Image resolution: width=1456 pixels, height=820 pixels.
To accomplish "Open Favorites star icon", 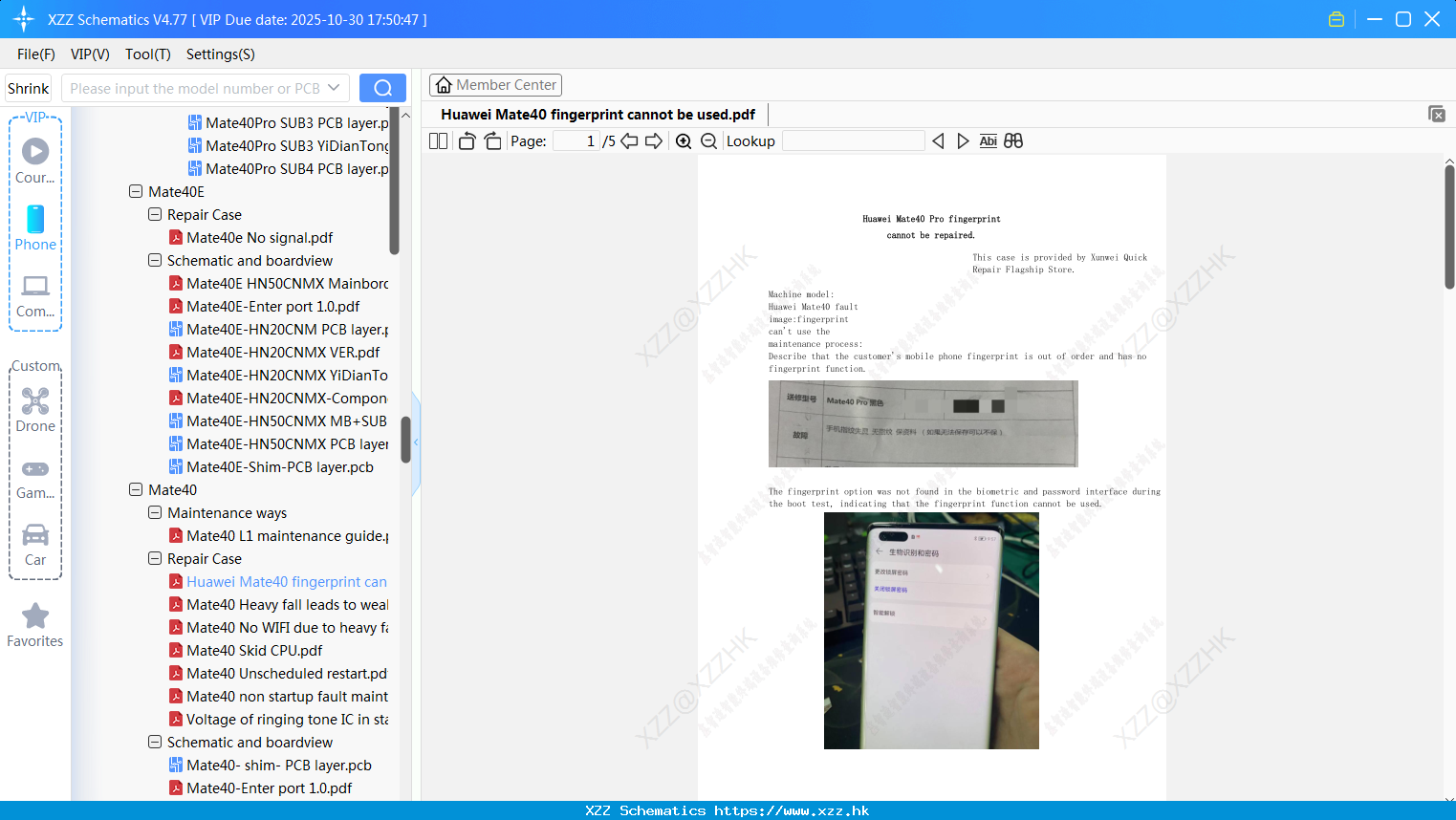I will coord(35,625).
